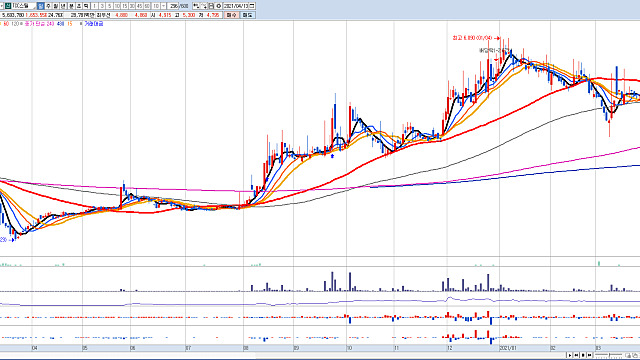Click the second chart tool icon with arrow
The image size is (640, 360).
coord(204,6)
